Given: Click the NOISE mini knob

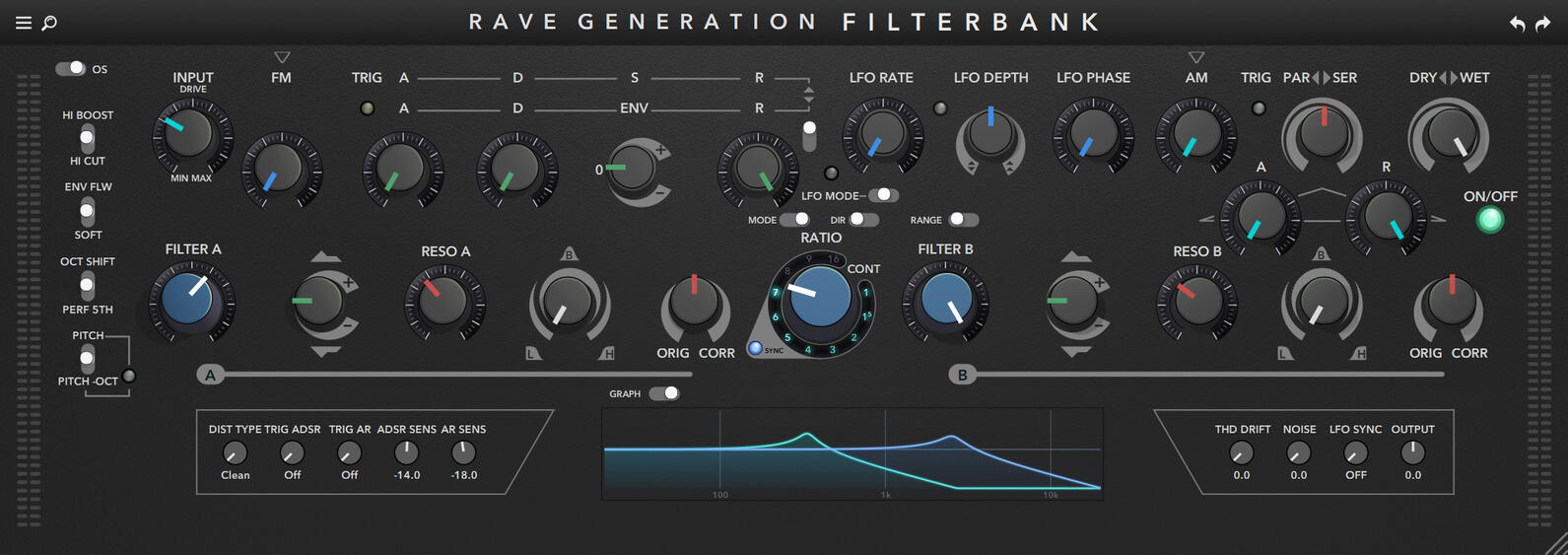Looking at the screenshot, I should (1299, 452).
